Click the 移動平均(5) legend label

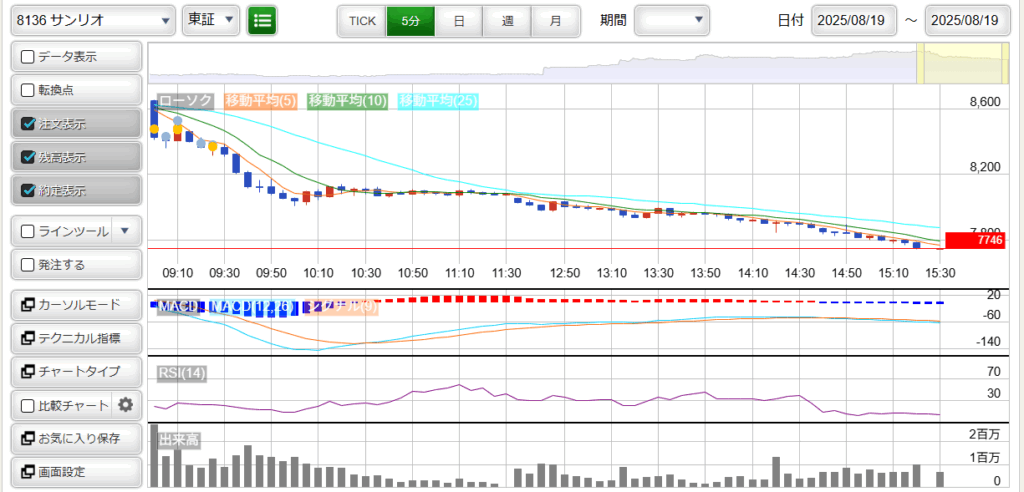(261, 101)
